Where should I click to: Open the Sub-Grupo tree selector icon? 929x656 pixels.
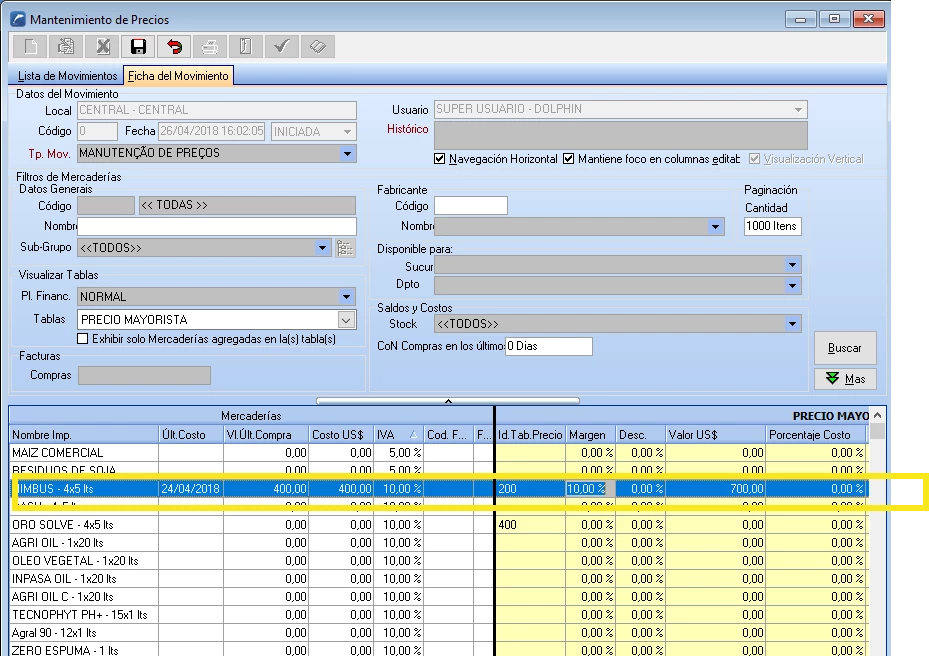[x=346, y=248]
